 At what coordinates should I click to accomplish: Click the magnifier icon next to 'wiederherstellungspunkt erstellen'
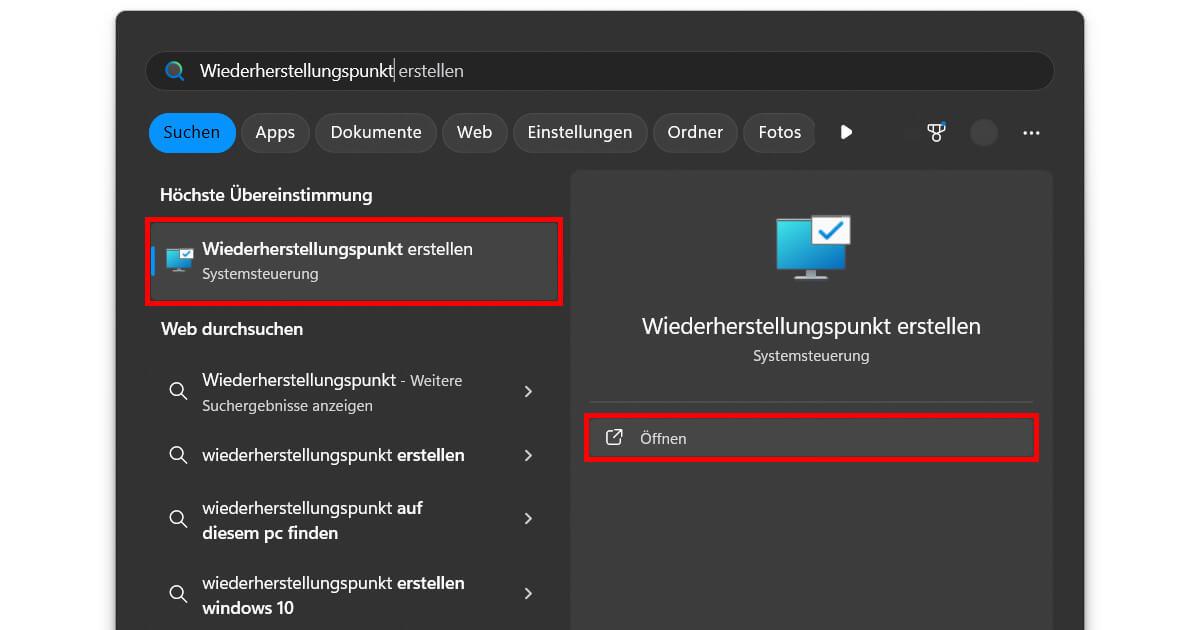[x=178, y=455]
